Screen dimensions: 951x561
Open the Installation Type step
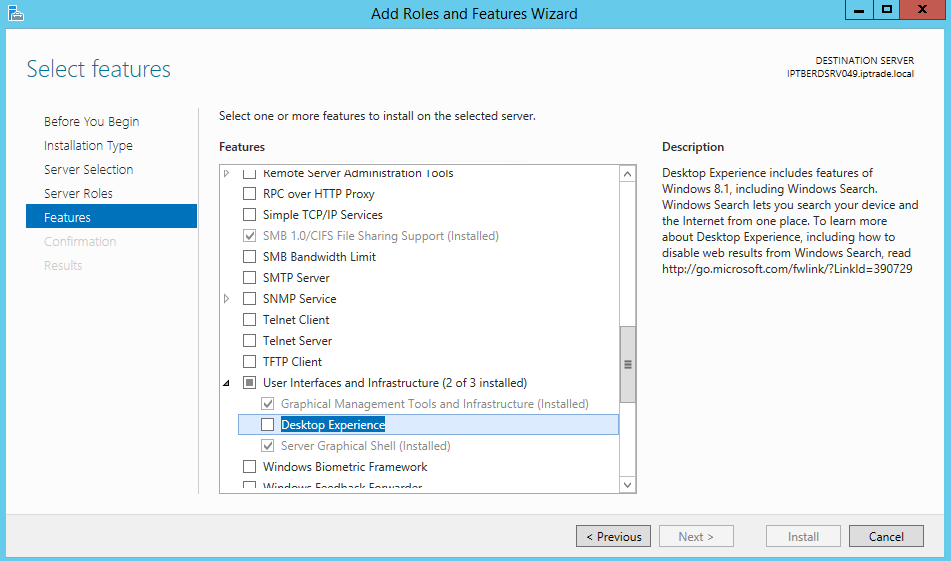pos(88,146)
